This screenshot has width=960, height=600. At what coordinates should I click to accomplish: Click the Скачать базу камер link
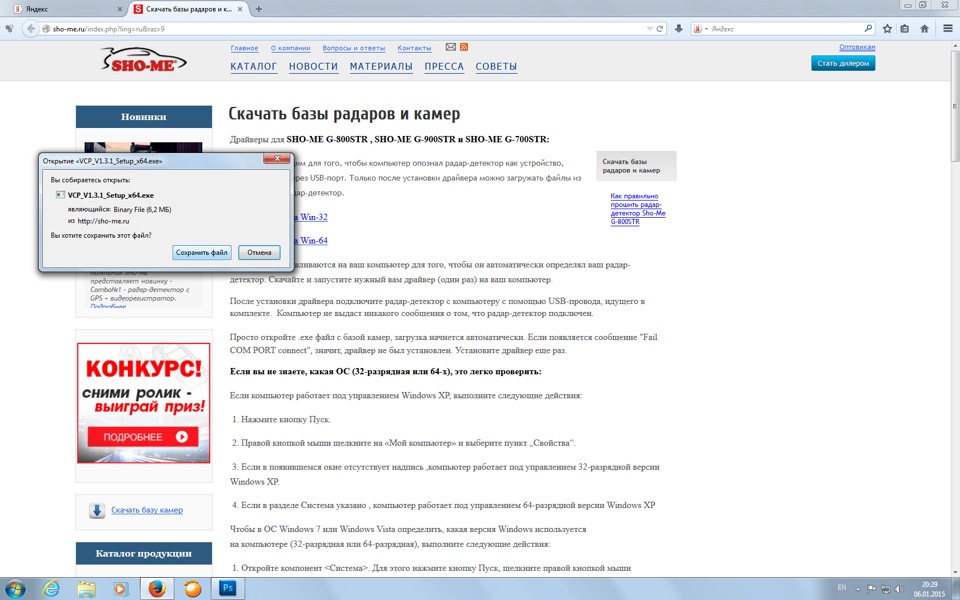tap(147, 510)
